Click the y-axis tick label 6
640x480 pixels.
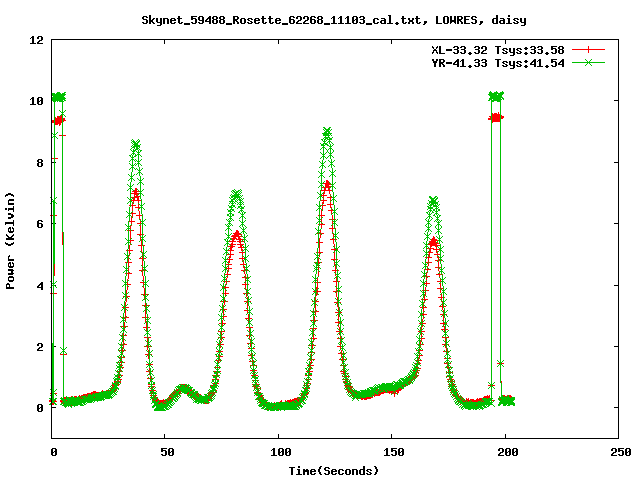(x=40, y=224)
